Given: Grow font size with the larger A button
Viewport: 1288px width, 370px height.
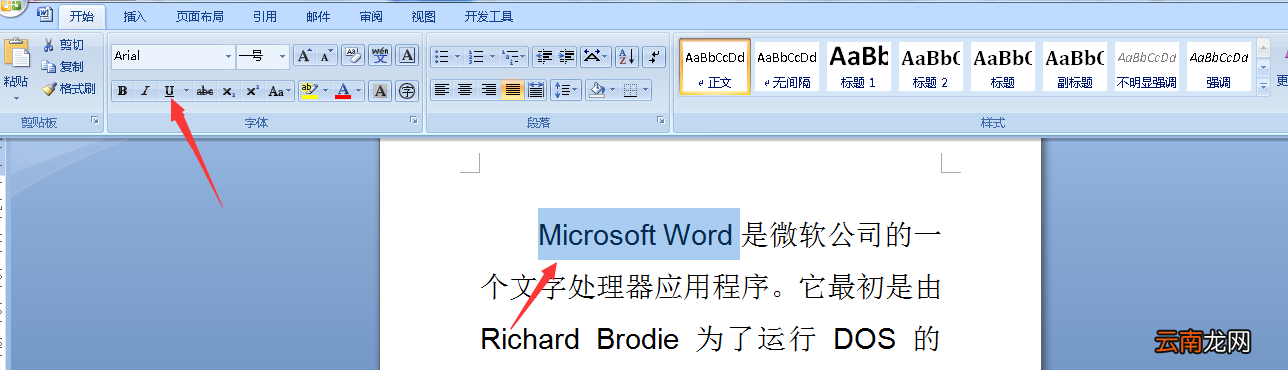Looking at the screenshot, I should pos(304,56).
